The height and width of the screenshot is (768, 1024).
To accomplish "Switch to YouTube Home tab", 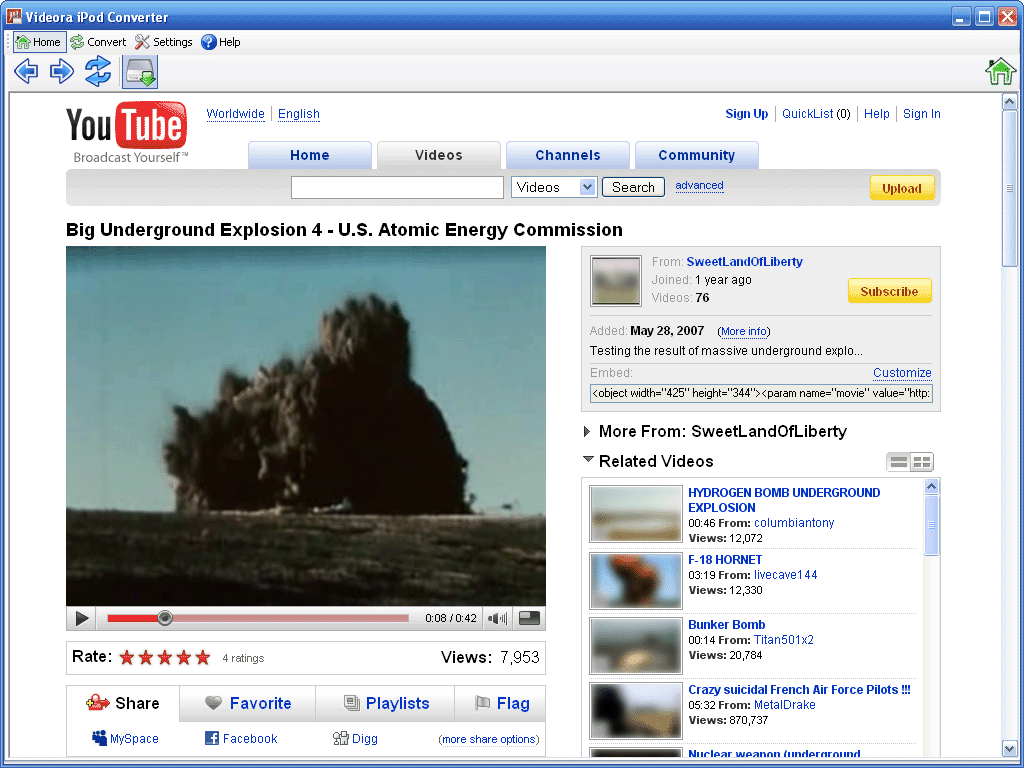I will coord(310,155).
